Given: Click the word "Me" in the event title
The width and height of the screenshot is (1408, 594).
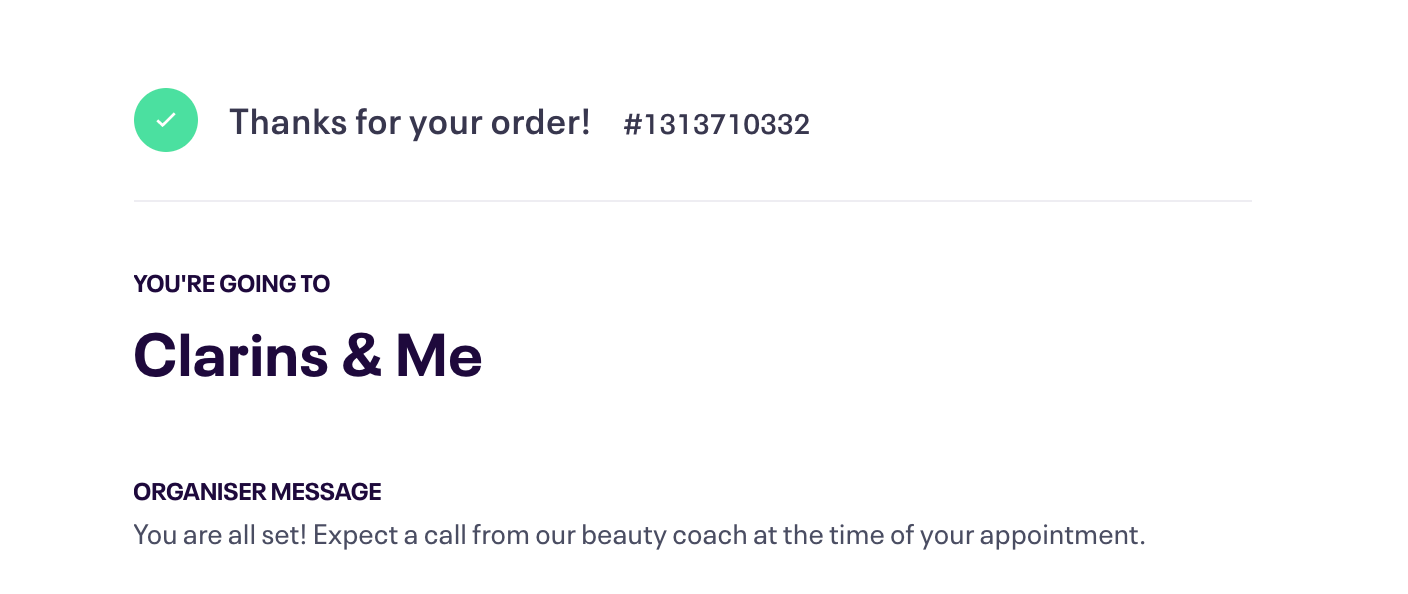Looking at the screenshot, I should (439, 355).
